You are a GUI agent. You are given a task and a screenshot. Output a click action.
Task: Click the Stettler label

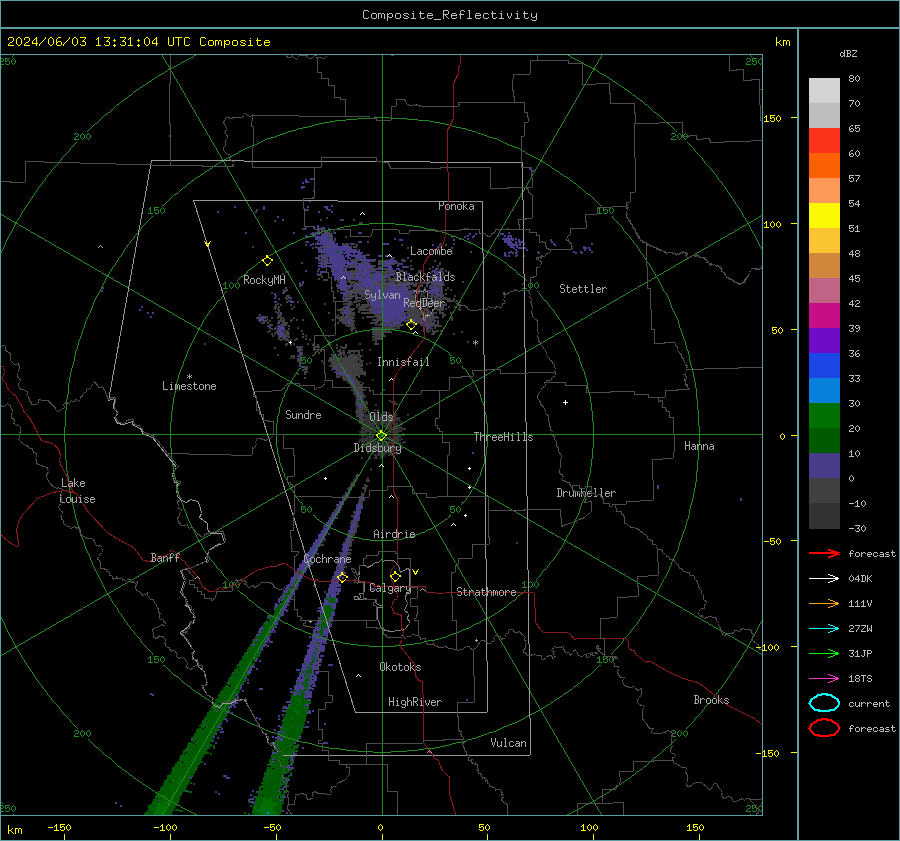point(583,289)
